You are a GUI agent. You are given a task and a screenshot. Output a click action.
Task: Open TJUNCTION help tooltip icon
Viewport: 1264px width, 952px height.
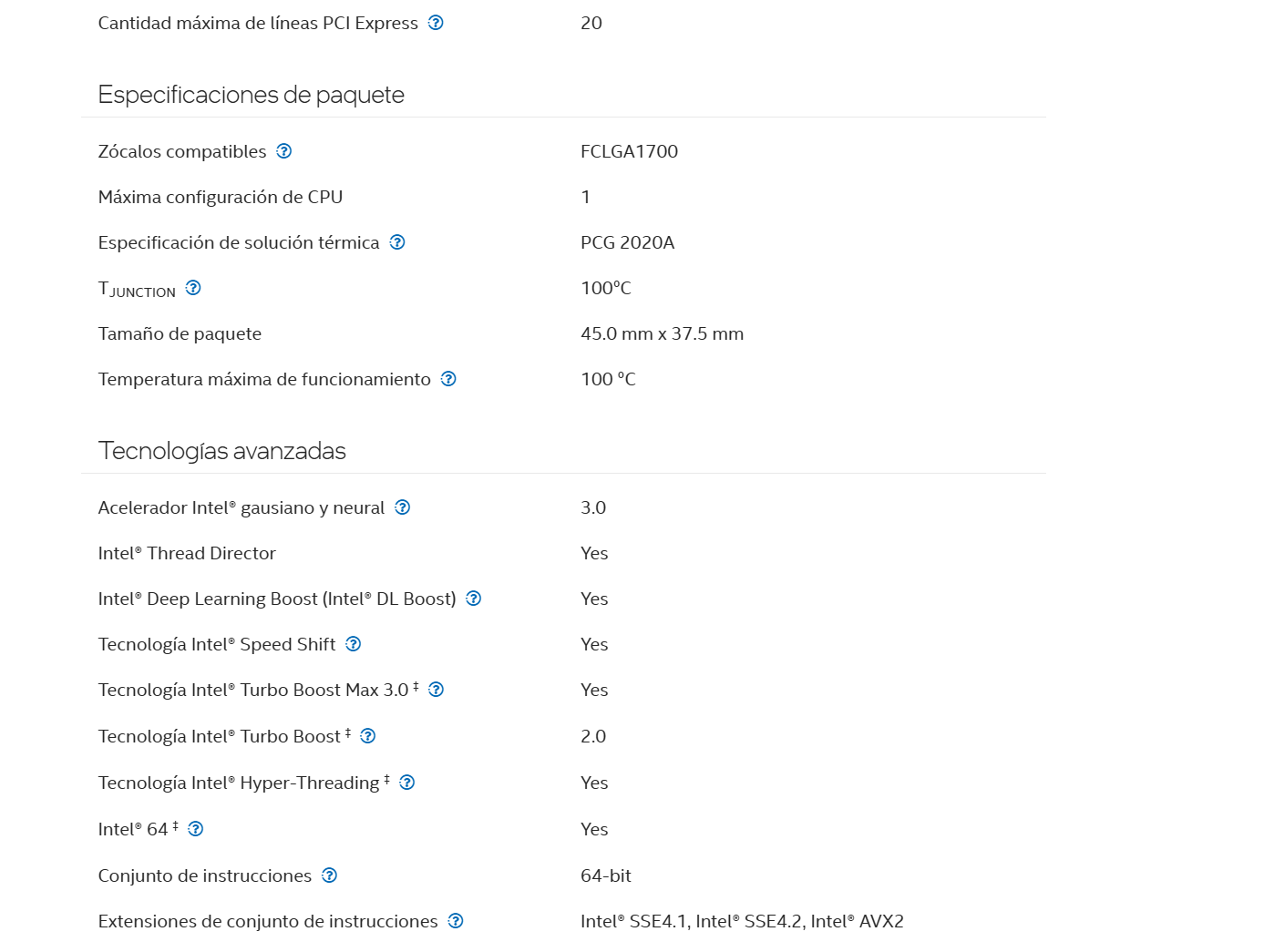(x=193, y=288)
